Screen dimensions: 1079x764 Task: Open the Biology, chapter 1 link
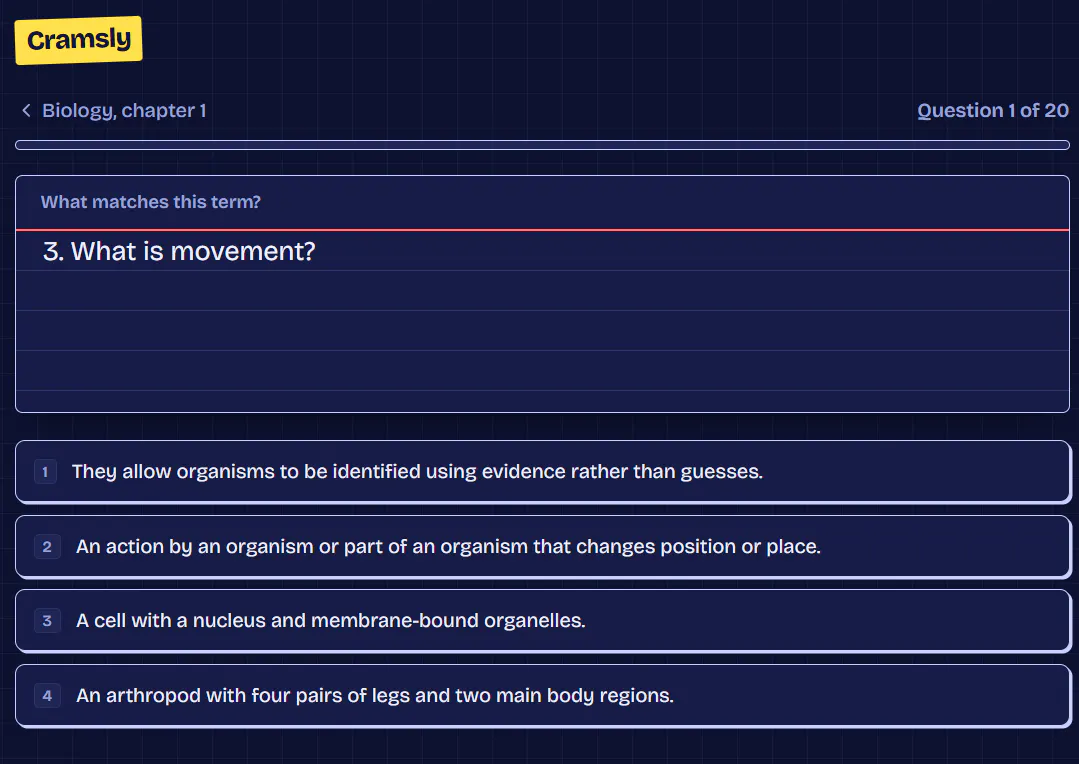click(124, 110)
